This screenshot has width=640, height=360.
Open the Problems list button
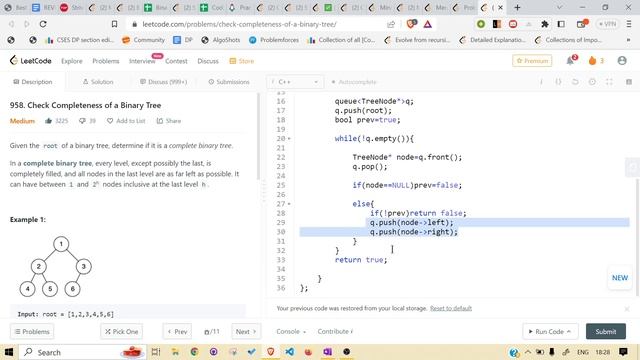click(x=32, y=331)
